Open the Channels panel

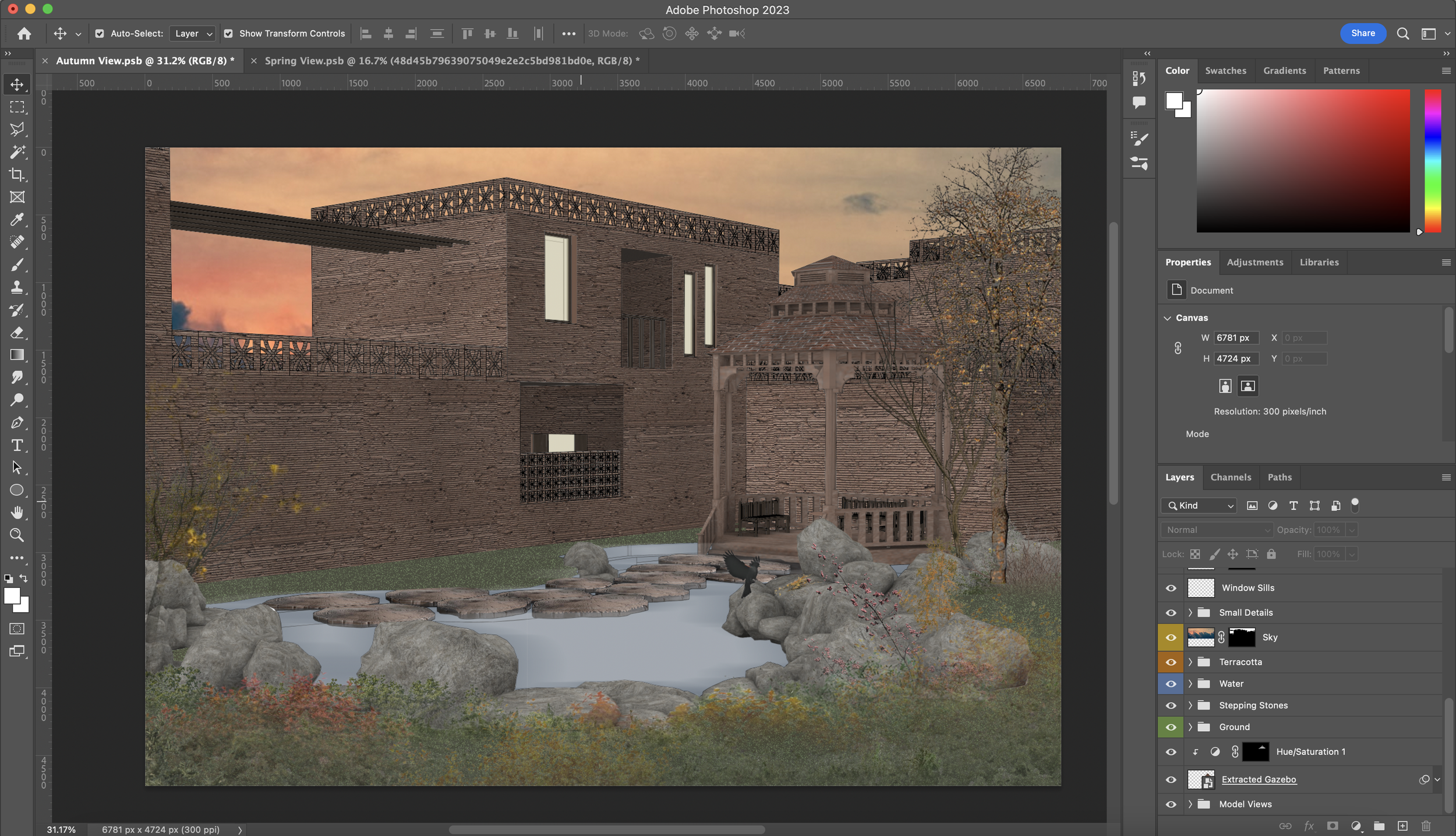click(x=1229, y=476)
